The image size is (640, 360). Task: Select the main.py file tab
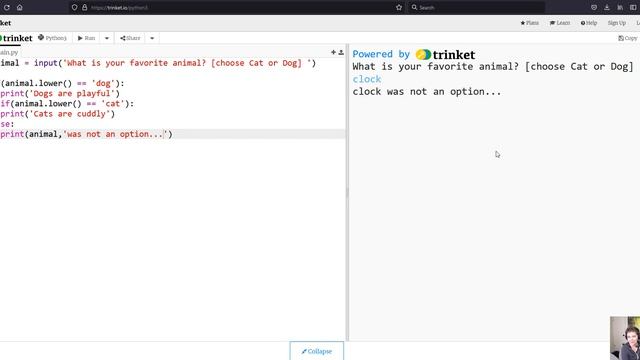10,52
